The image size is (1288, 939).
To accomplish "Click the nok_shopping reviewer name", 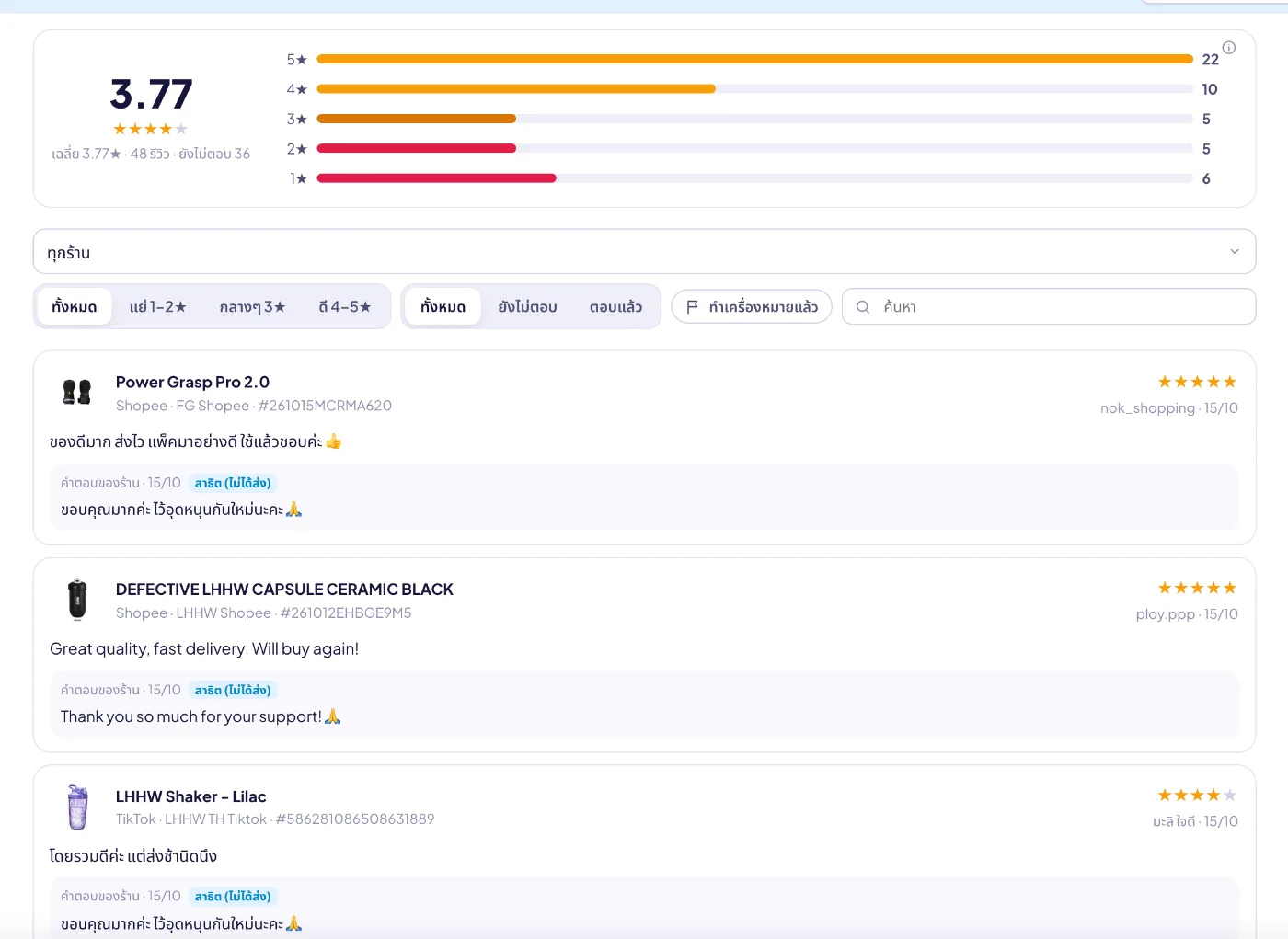I will click(1147, 408).
